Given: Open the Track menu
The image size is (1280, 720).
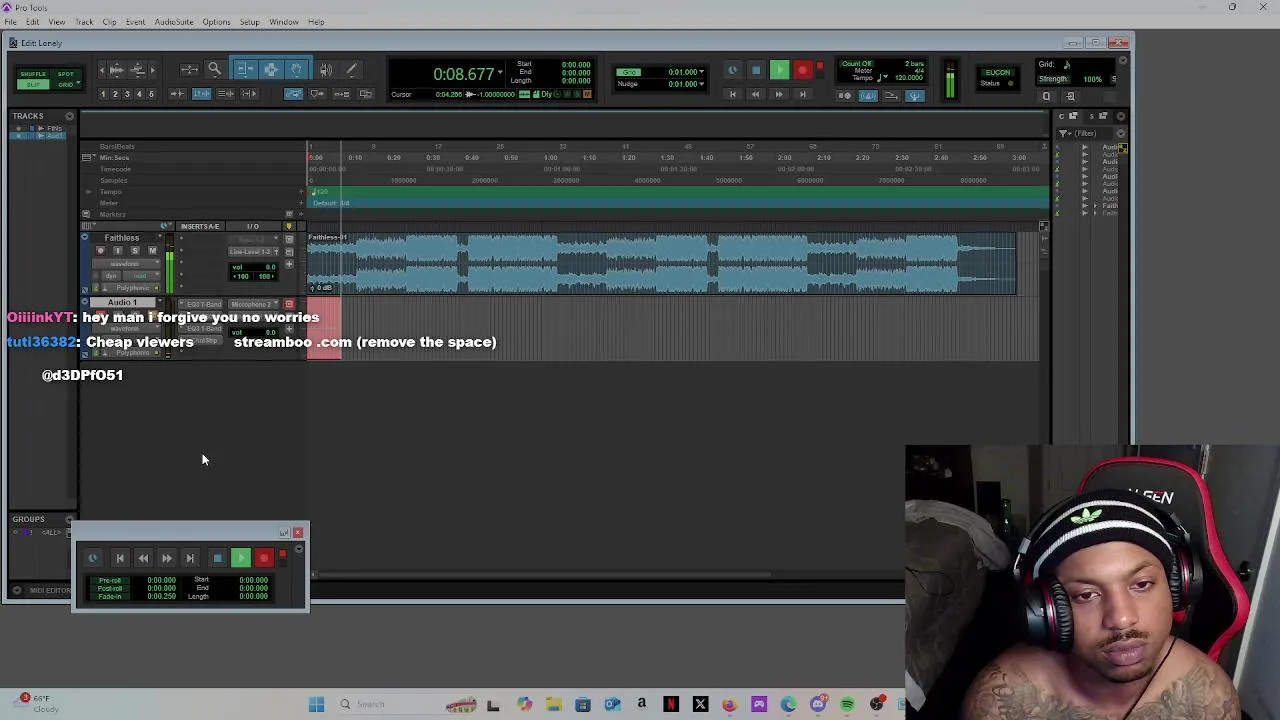Looking at the screenshot, I should [84, 22].
